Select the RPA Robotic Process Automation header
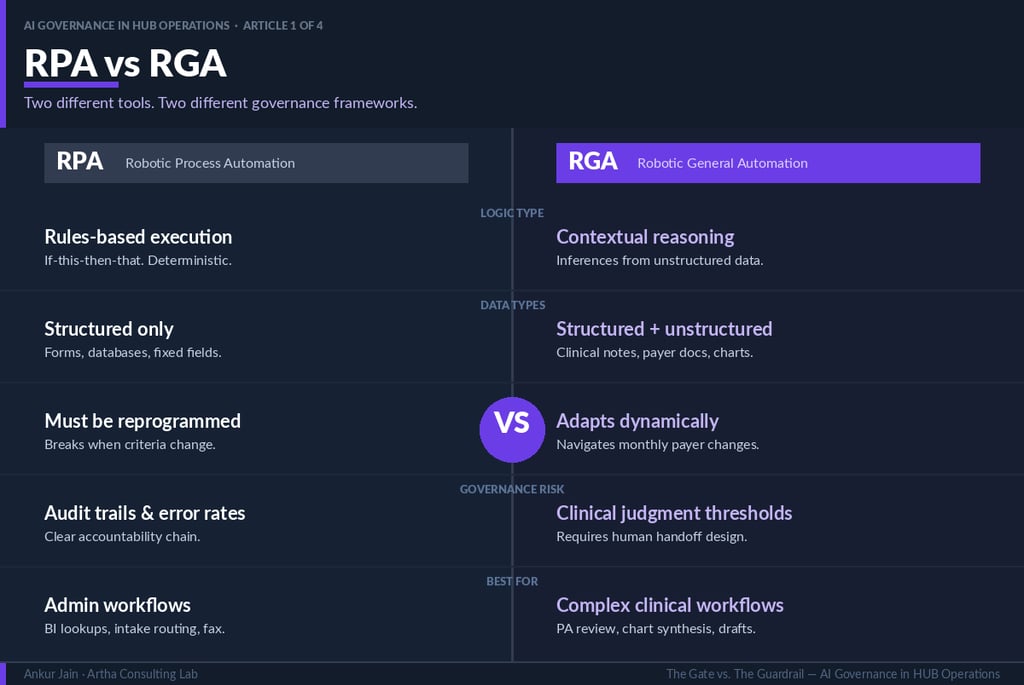Screen dimensions: 1024x685 [x=256, y=163]
